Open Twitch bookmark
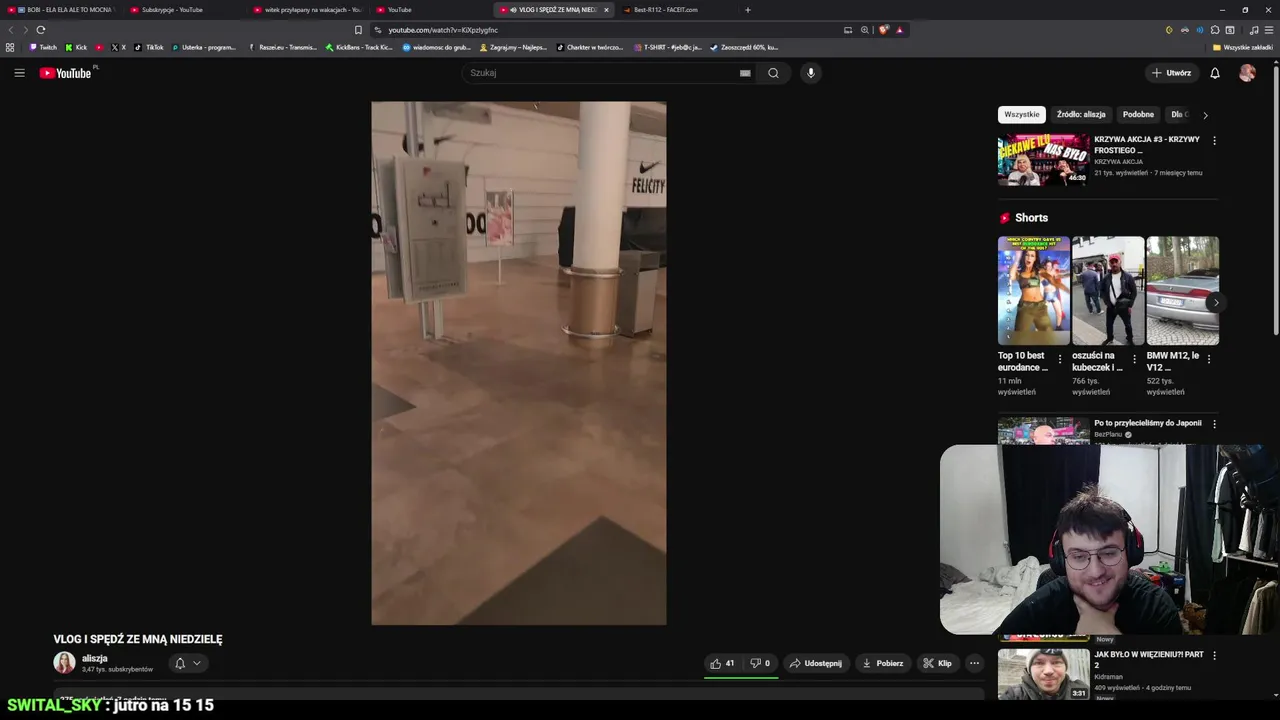The height and width of the screenshot is (720, 1280). (x=43, y=47)
